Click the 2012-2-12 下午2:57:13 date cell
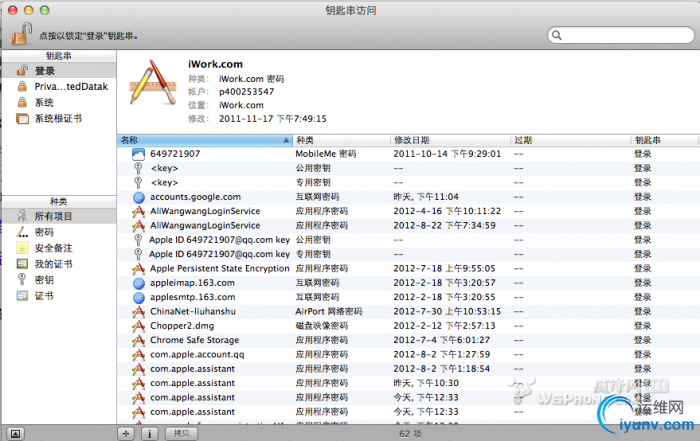The height and width of the screenshot is (441, 700). point(444,326)
